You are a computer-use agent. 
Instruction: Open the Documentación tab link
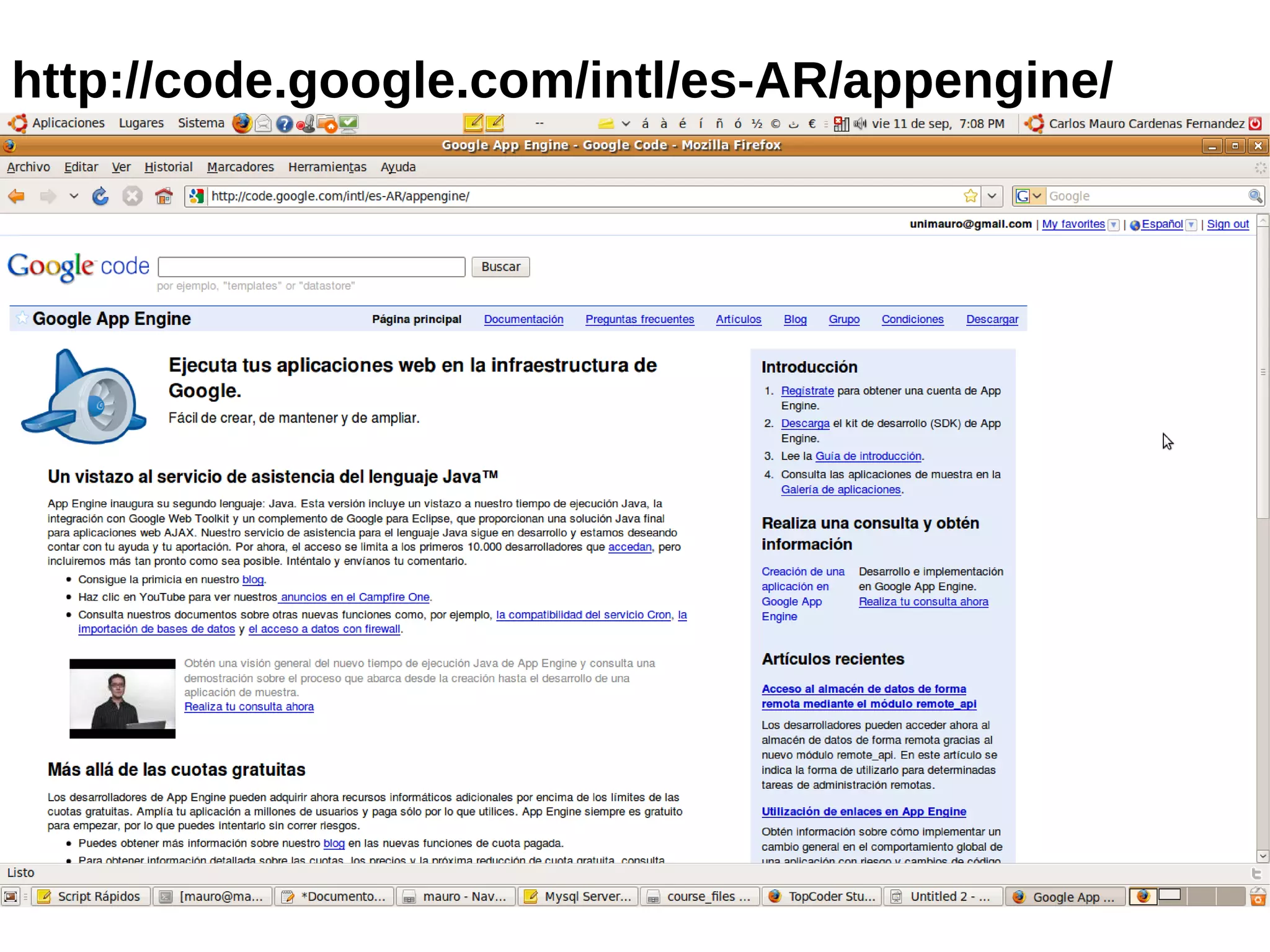coord(523,319)
